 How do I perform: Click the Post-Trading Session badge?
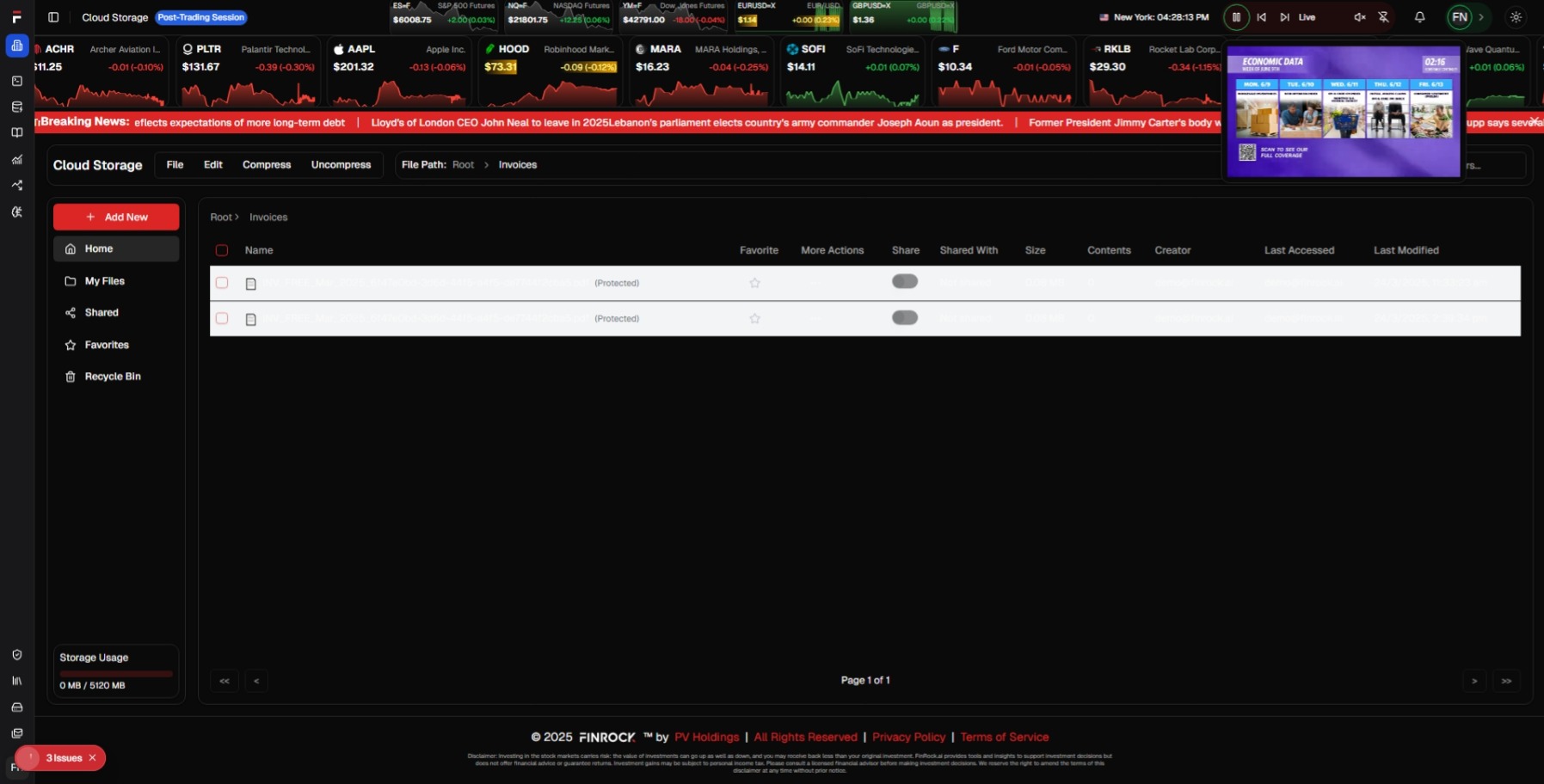[201, 17]
